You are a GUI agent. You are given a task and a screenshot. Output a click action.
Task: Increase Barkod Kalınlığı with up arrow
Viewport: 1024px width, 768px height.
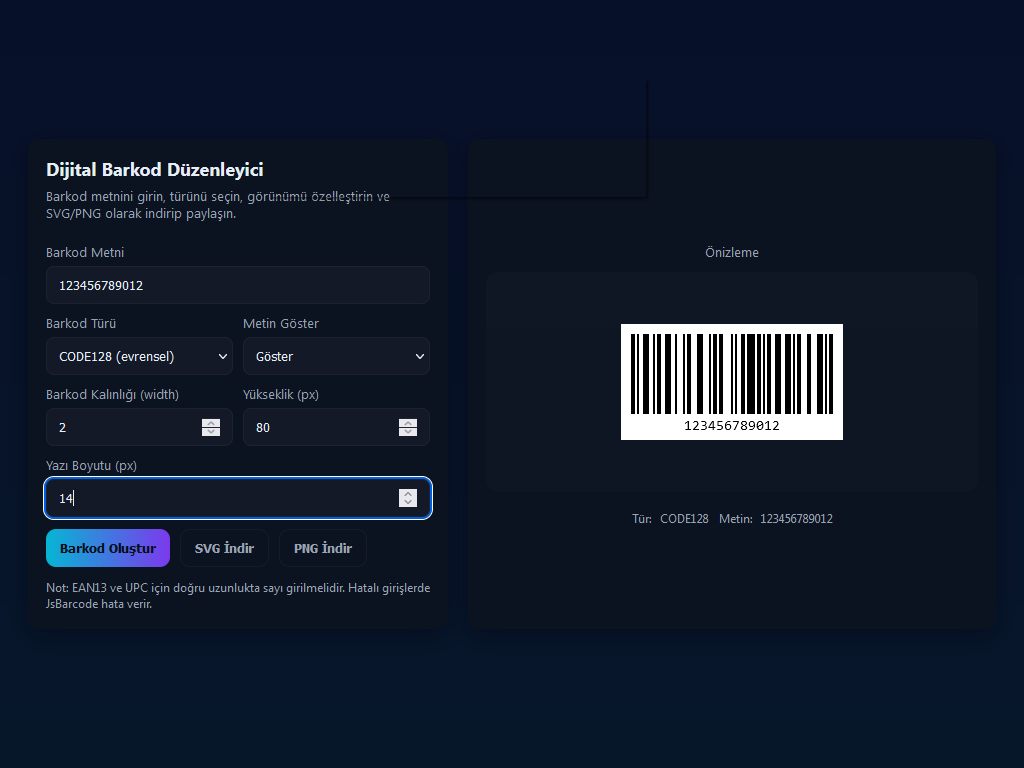211,423
